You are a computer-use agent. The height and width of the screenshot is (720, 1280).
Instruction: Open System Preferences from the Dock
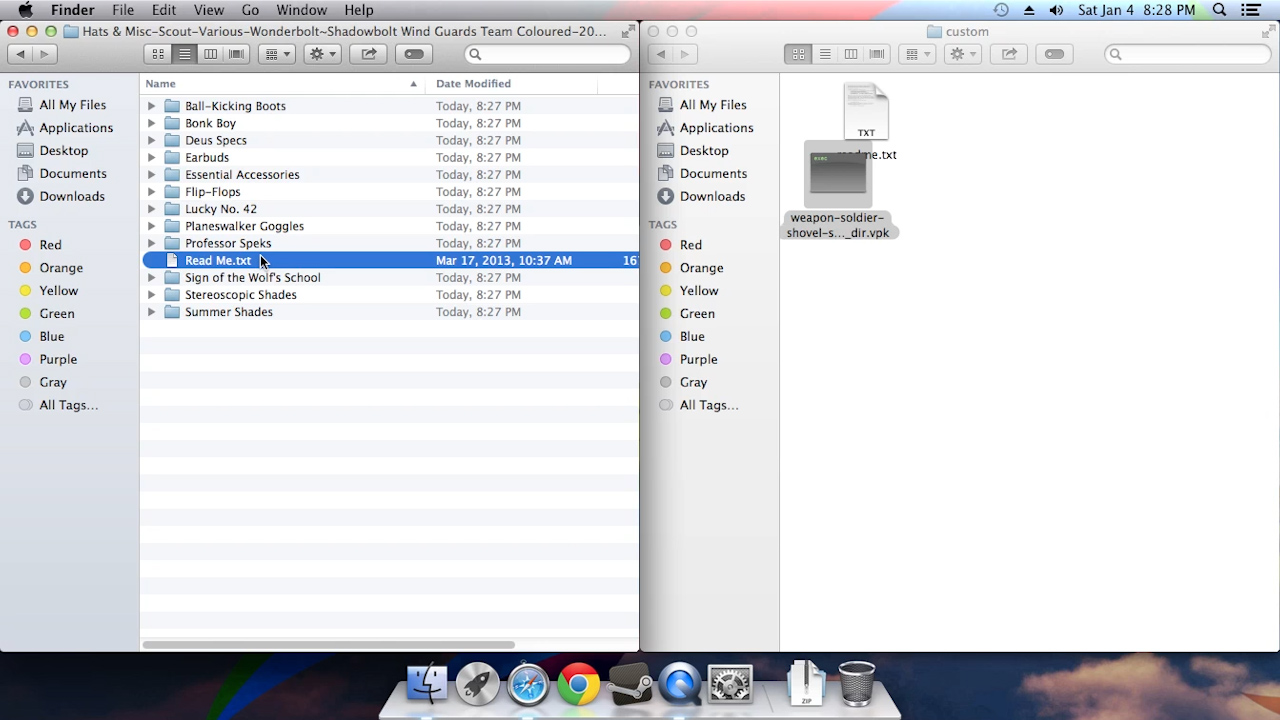pos(730,685)
